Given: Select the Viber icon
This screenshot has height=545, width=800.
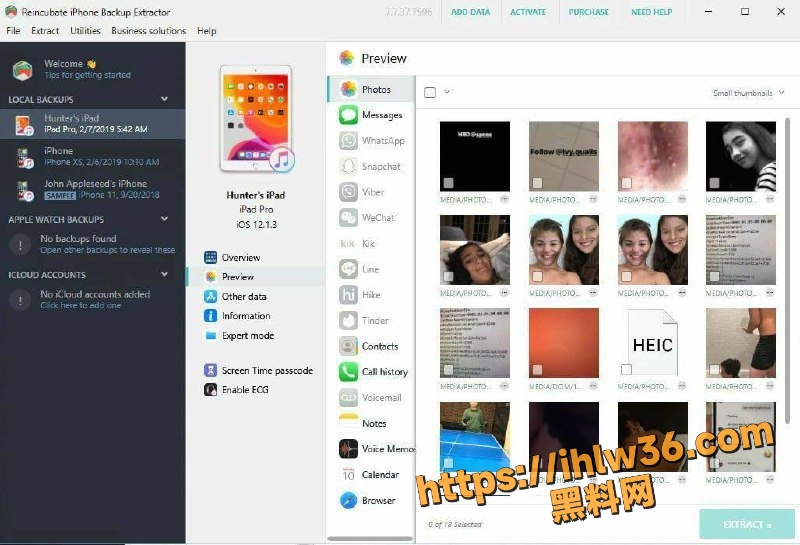Looking at the screenshot, I should pyautogui.click(x=348, y=192).
